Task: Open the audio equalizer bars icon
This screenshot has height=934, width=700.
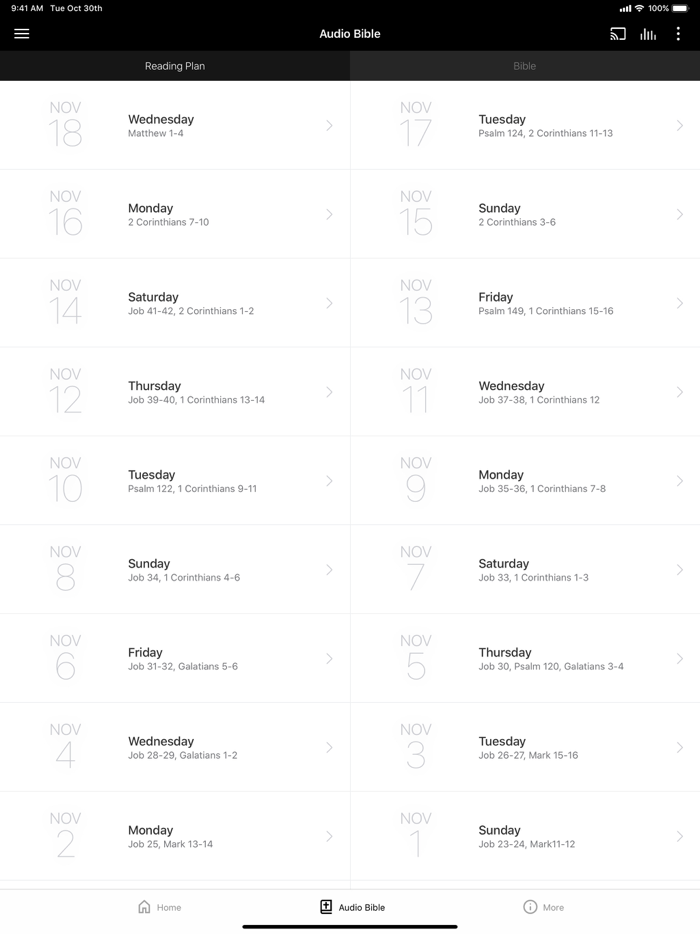Action: click(648, 34)
